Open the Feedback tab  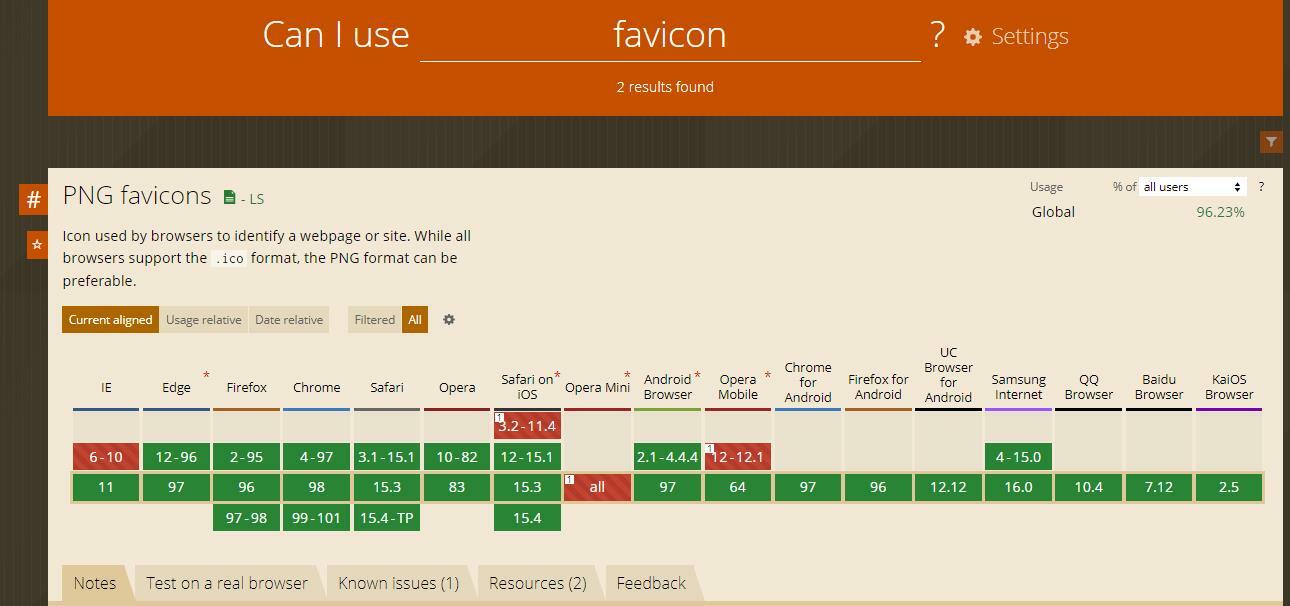pyautogui.click(x=651, y=583)
